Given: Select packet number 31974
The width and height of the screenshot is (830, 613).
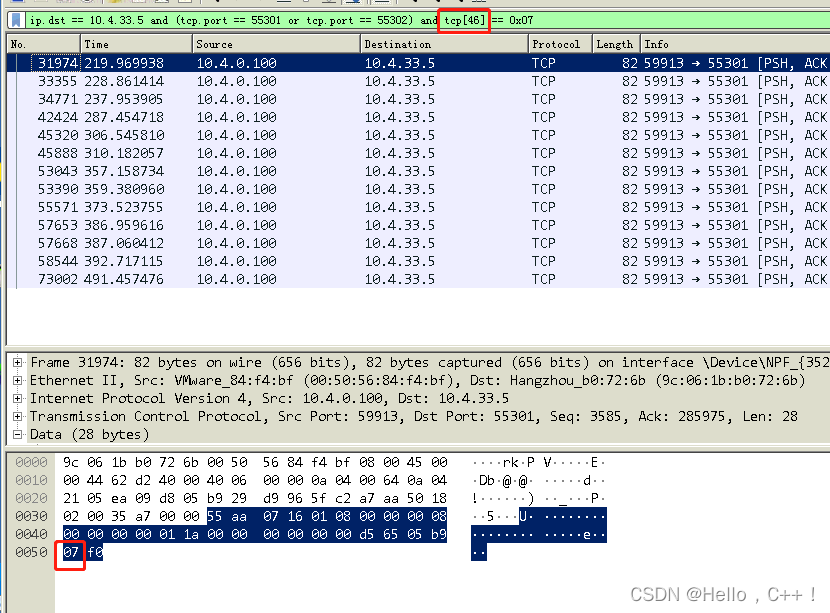Looking at the screenshot, I should tap(418, 63).
